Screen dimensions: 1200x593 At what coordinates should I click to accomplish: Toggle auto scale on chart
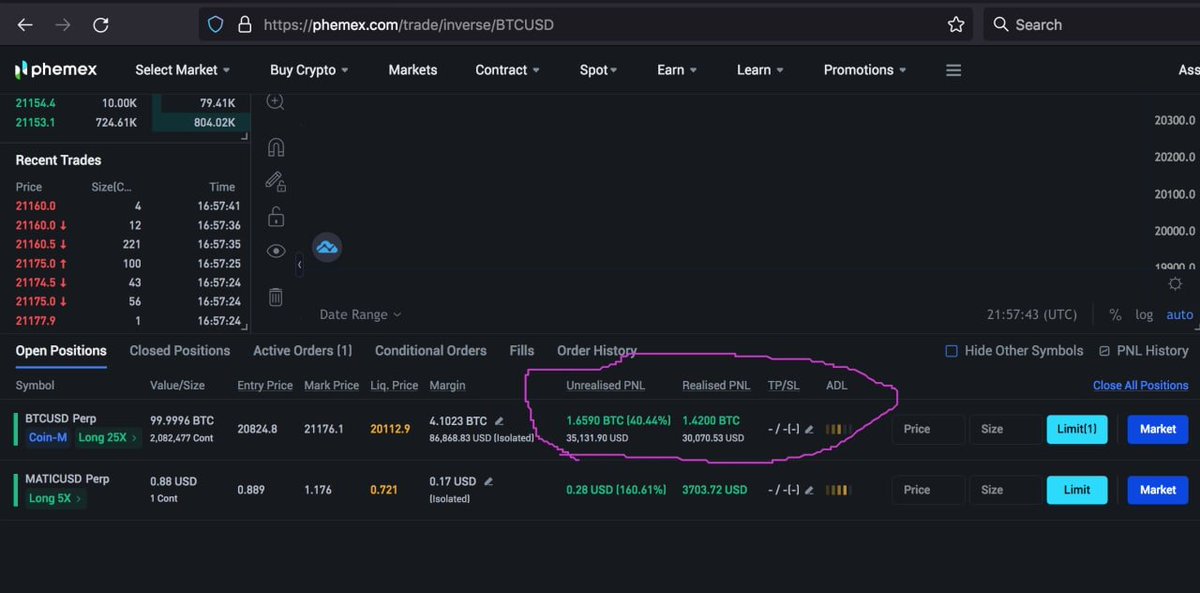click(1180, 315)
